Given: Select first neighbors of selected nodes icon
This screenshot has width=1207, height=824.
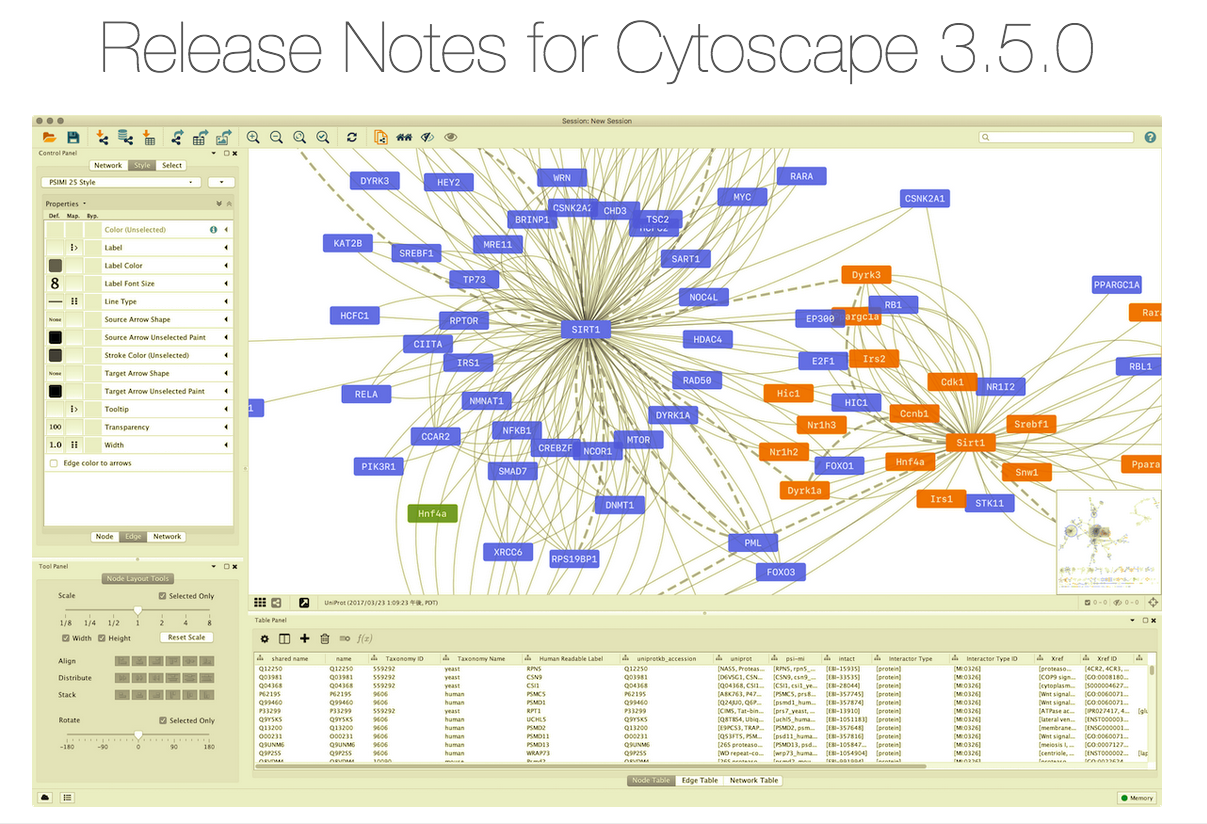Looking at the screenshot, I should pyautogui.click(x=404, y=137).
